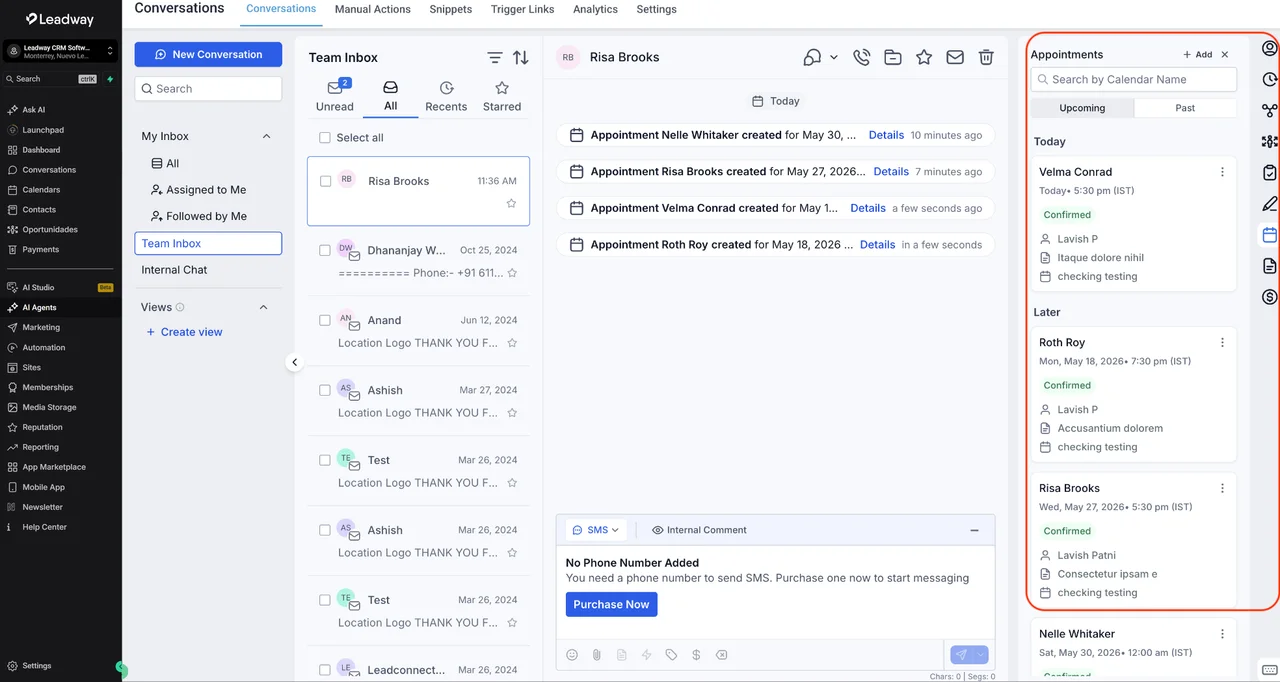Insert emoji in message composer
Screen dimensions: 1280x682
click(572, 655)
